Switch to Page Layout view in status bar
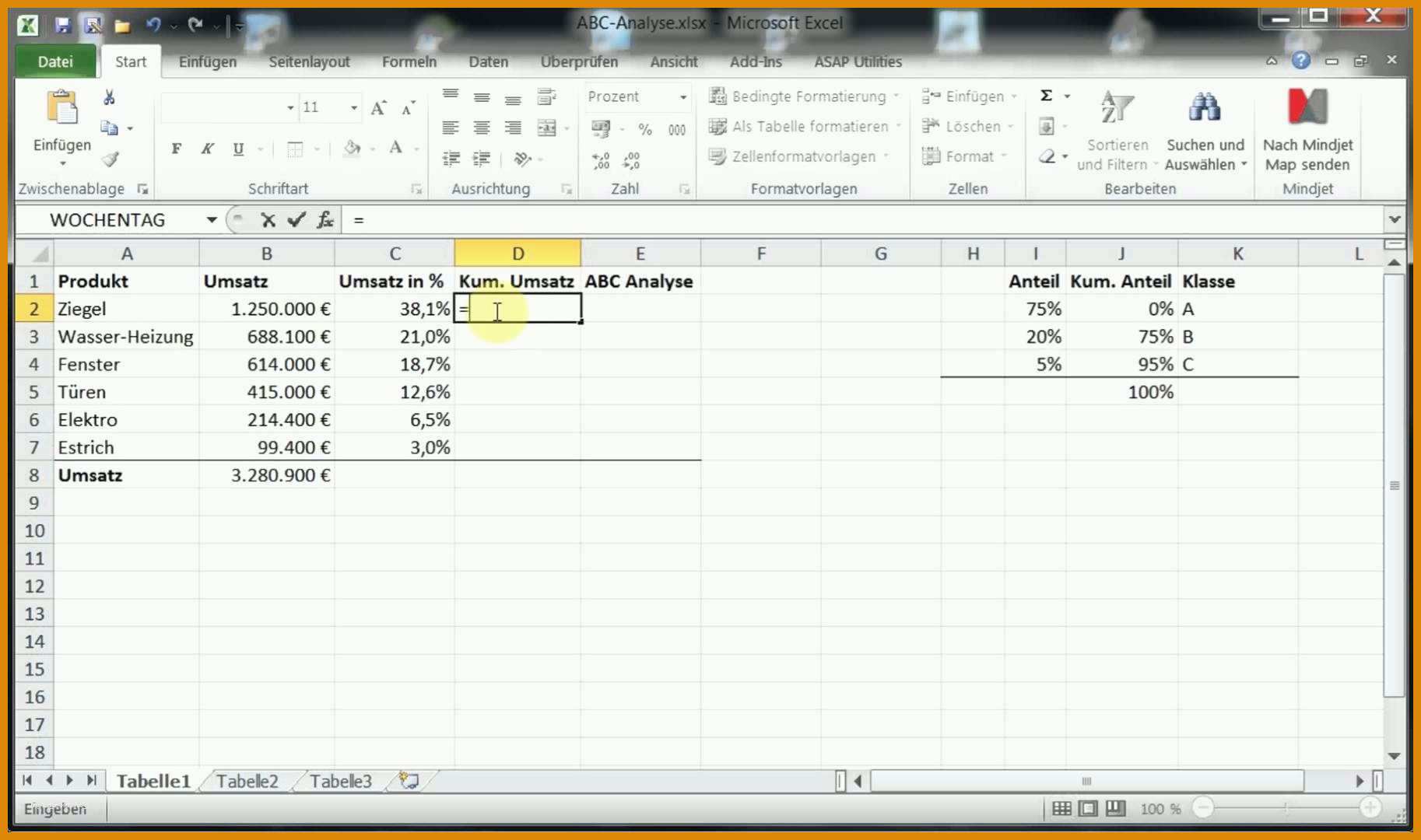 pyautogui.click(x=1088, y=809)
